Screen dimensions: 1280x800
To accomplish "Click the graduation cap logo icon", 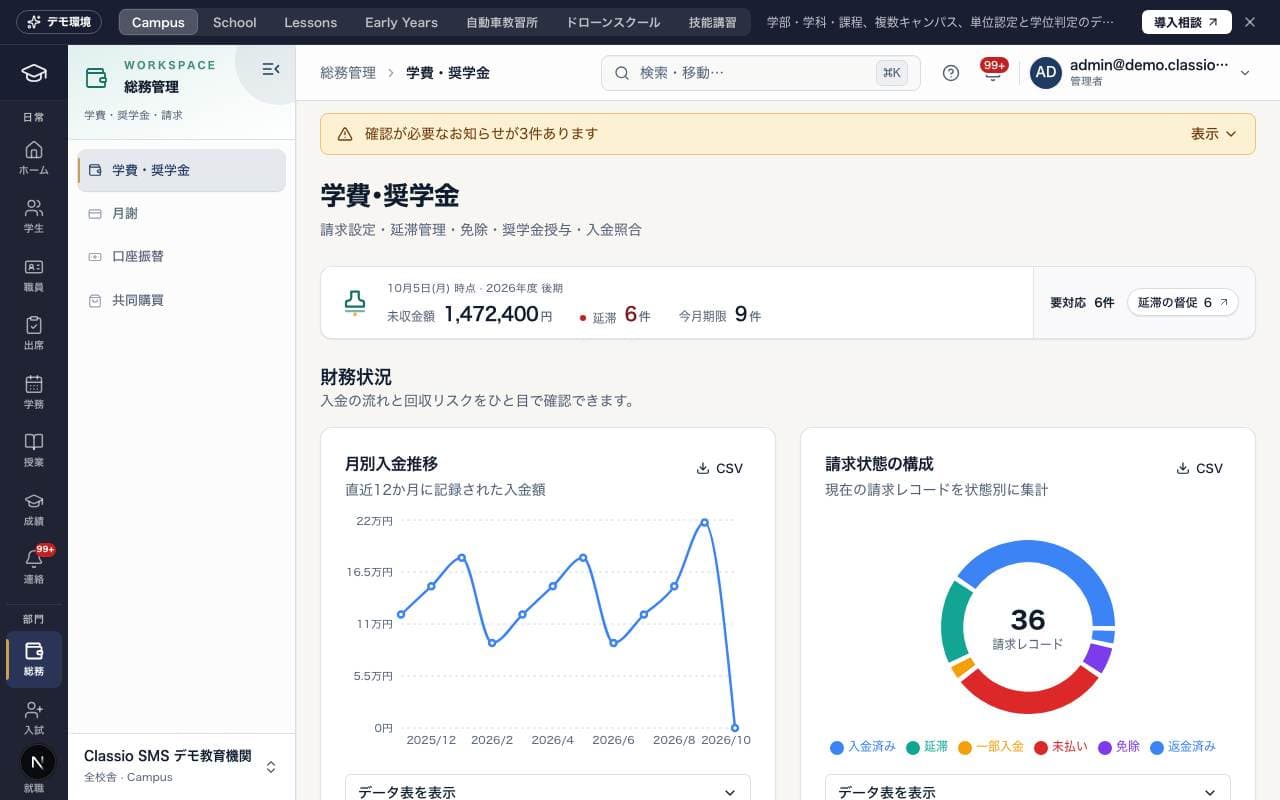I will (x=34, y=73).
